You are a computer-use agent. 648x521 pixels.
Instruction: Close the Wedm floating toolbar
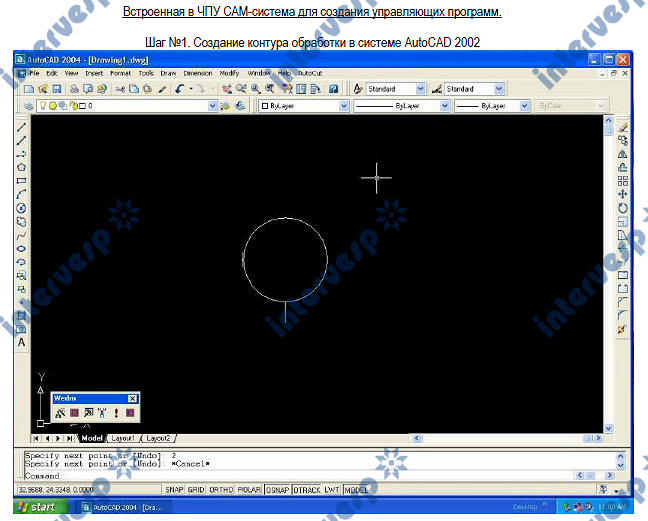click(x=133, y=398)
